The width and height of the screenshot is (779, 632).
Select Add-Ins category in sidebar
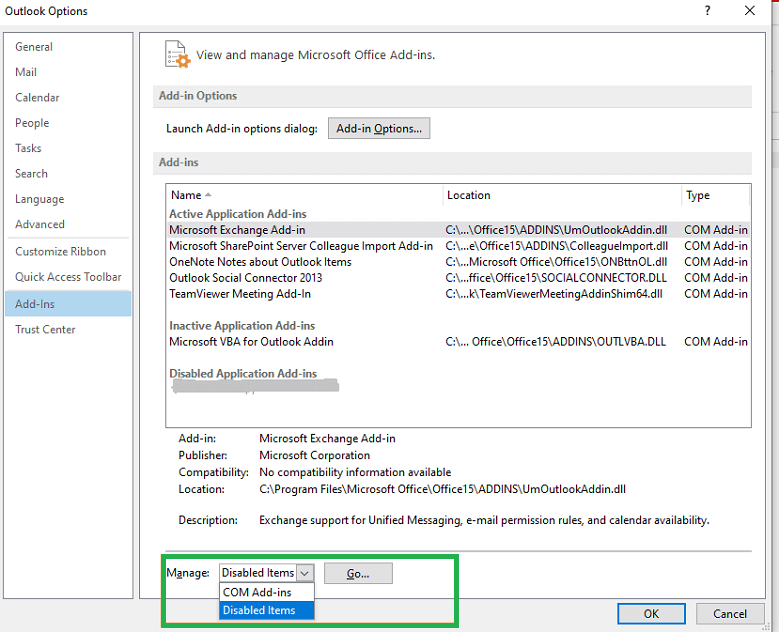click(68, 304)
